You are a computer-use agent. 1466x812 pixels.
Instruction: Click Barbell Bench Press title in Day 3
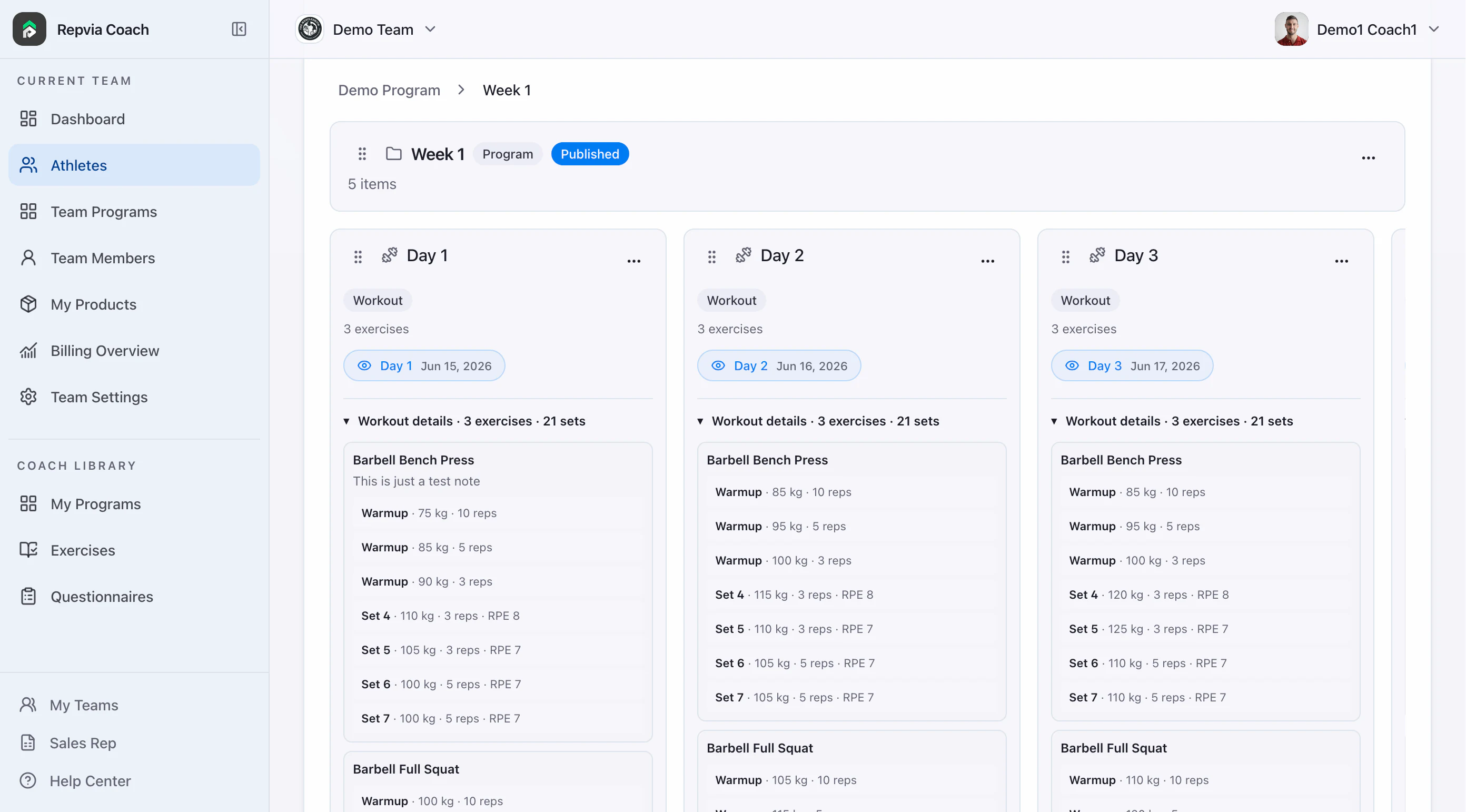1121,460
